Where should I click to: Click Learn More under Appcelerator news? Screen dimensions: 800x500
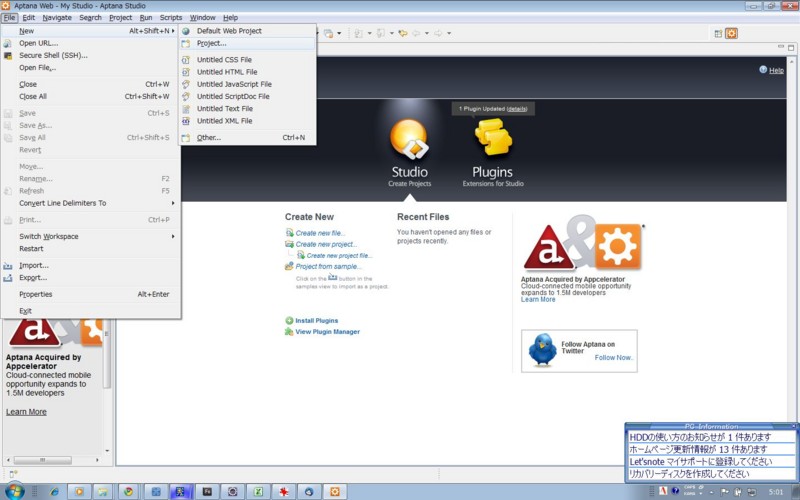click(x=538, y=299)
